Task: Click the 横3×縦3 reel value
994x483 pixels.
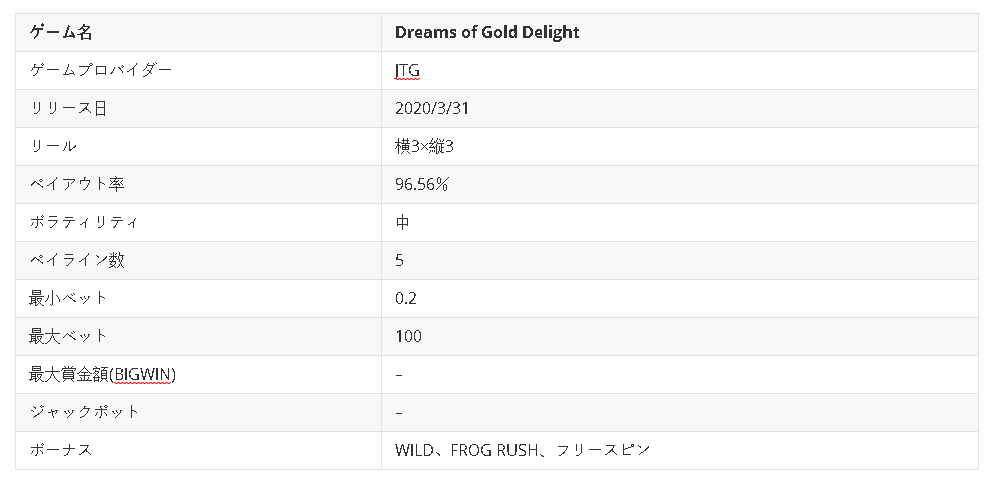Action: click(426, 146)
